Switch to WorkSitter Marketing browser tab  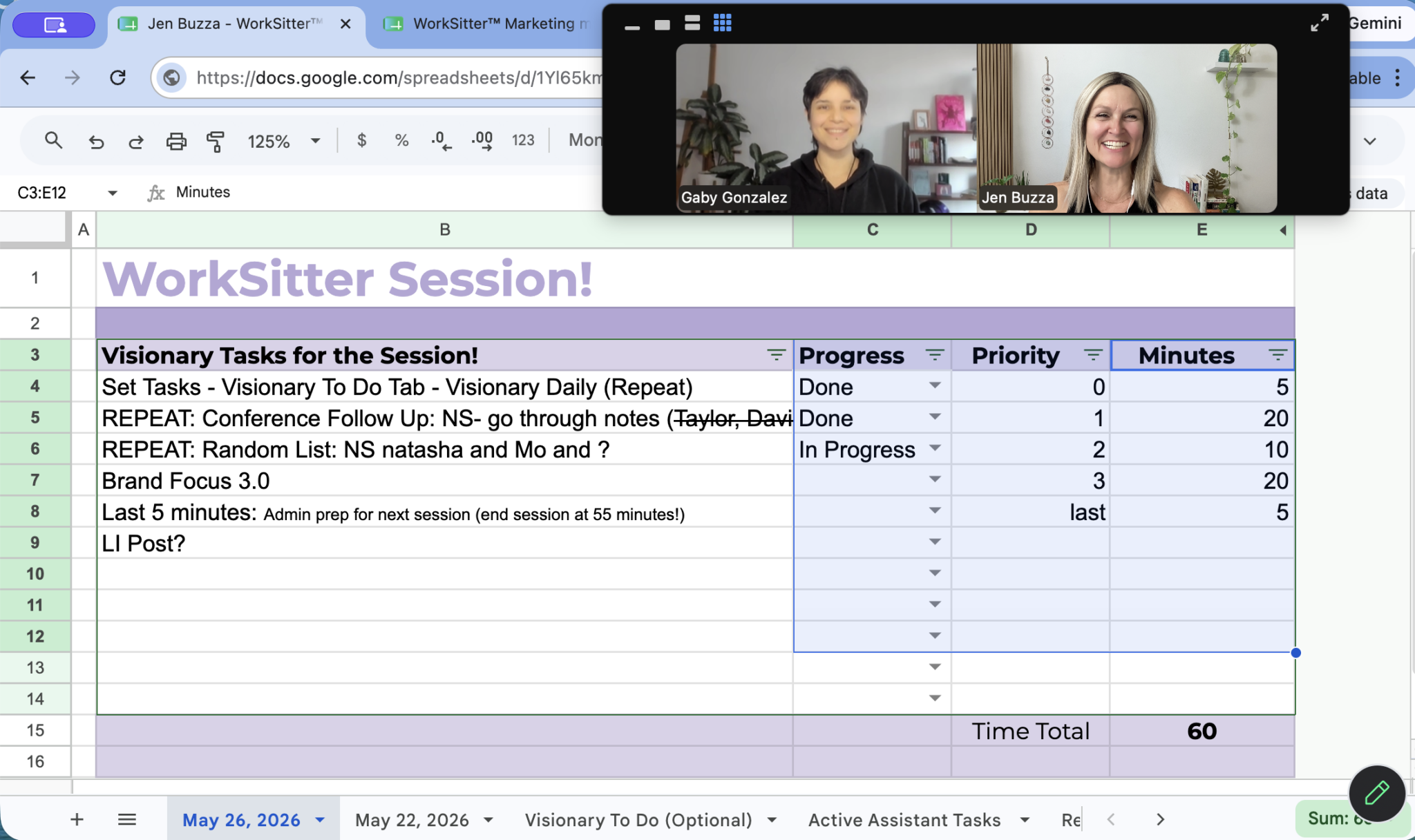tap(491, 24)
